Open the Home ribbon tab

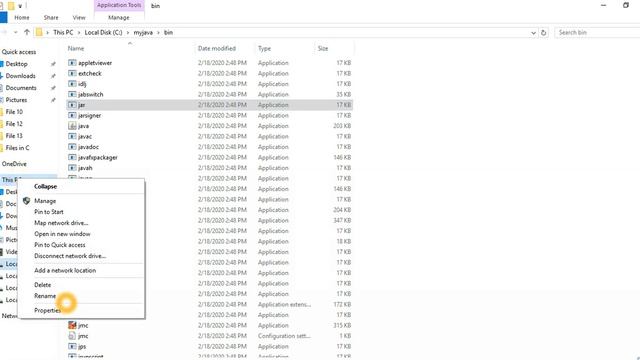(22, 18)
